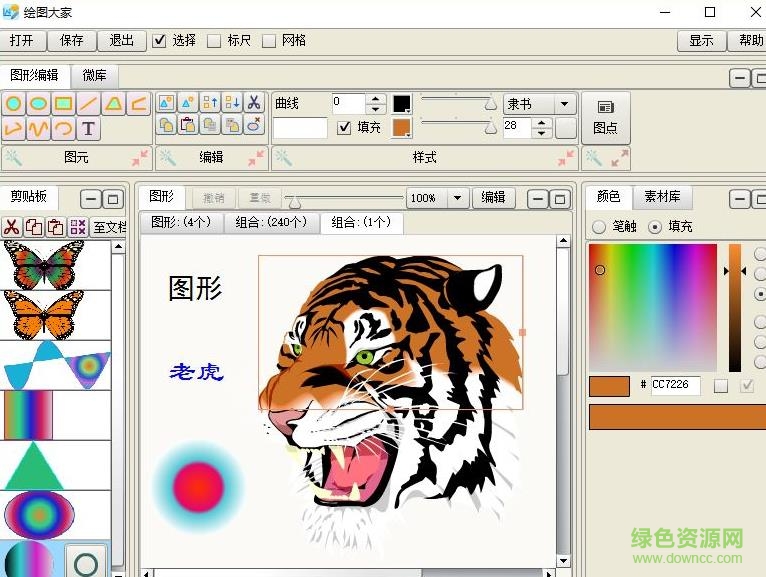The width and height of the screenshot is (766, 577).
Task: Click the 编辑 button above the canvas
Action: coord(493,197)
